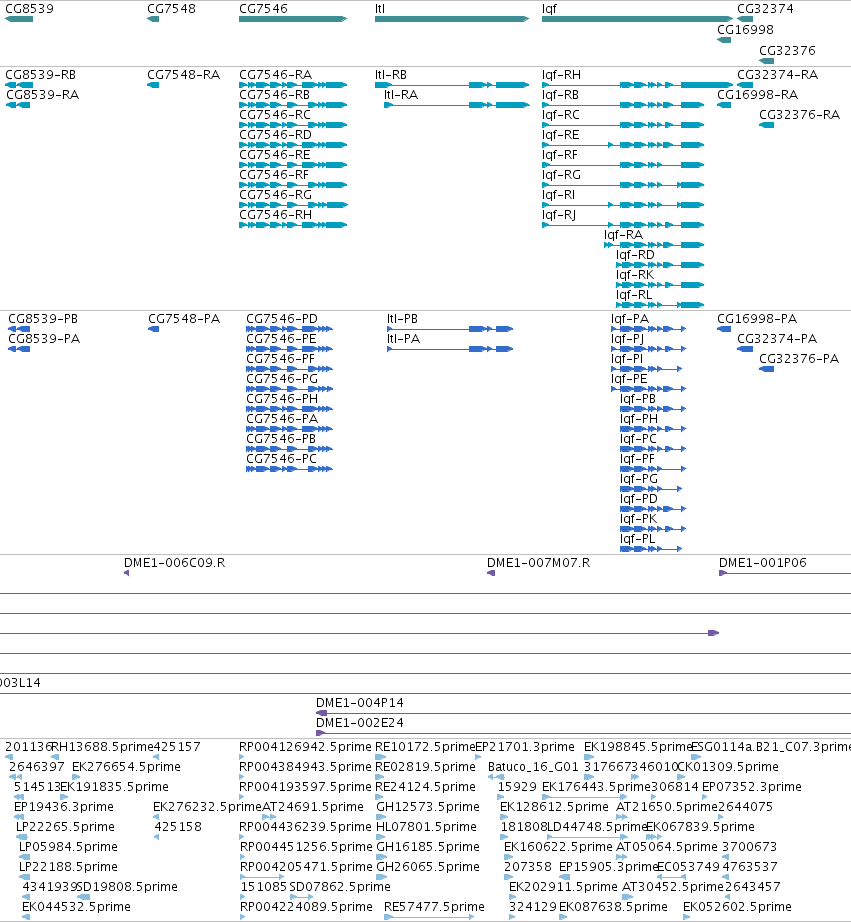Screen dimensions: 851x922
Task: Click transcript lqf-RL label
Action: click(634, 295)
